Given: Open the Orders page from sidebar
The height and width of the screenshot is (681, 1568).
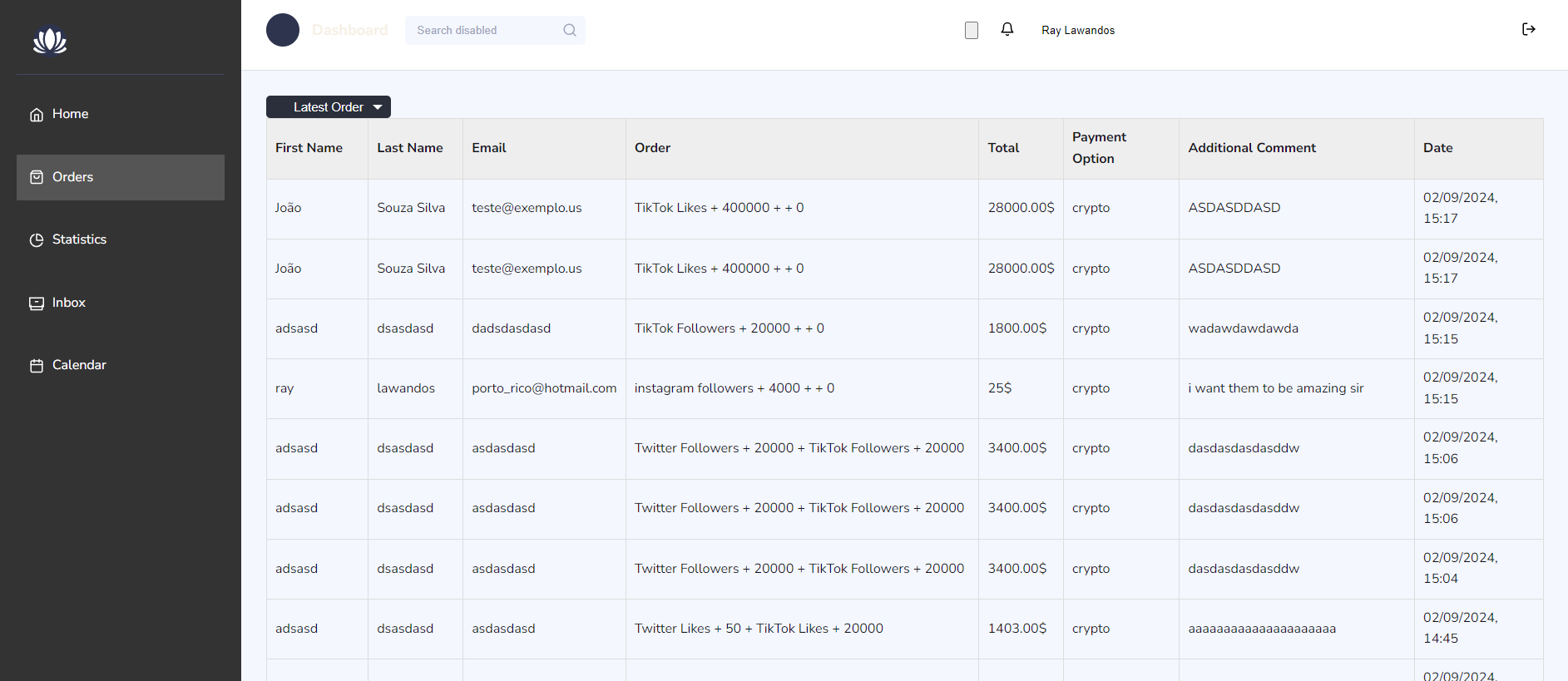Looking at the screenshot, I should point(121,177).
